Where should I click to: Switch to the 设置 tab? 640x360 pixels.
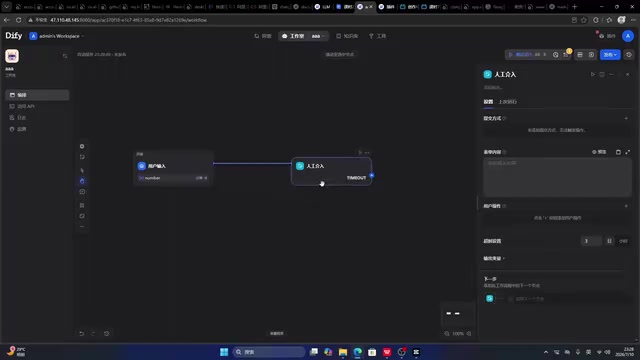(488, 102)
